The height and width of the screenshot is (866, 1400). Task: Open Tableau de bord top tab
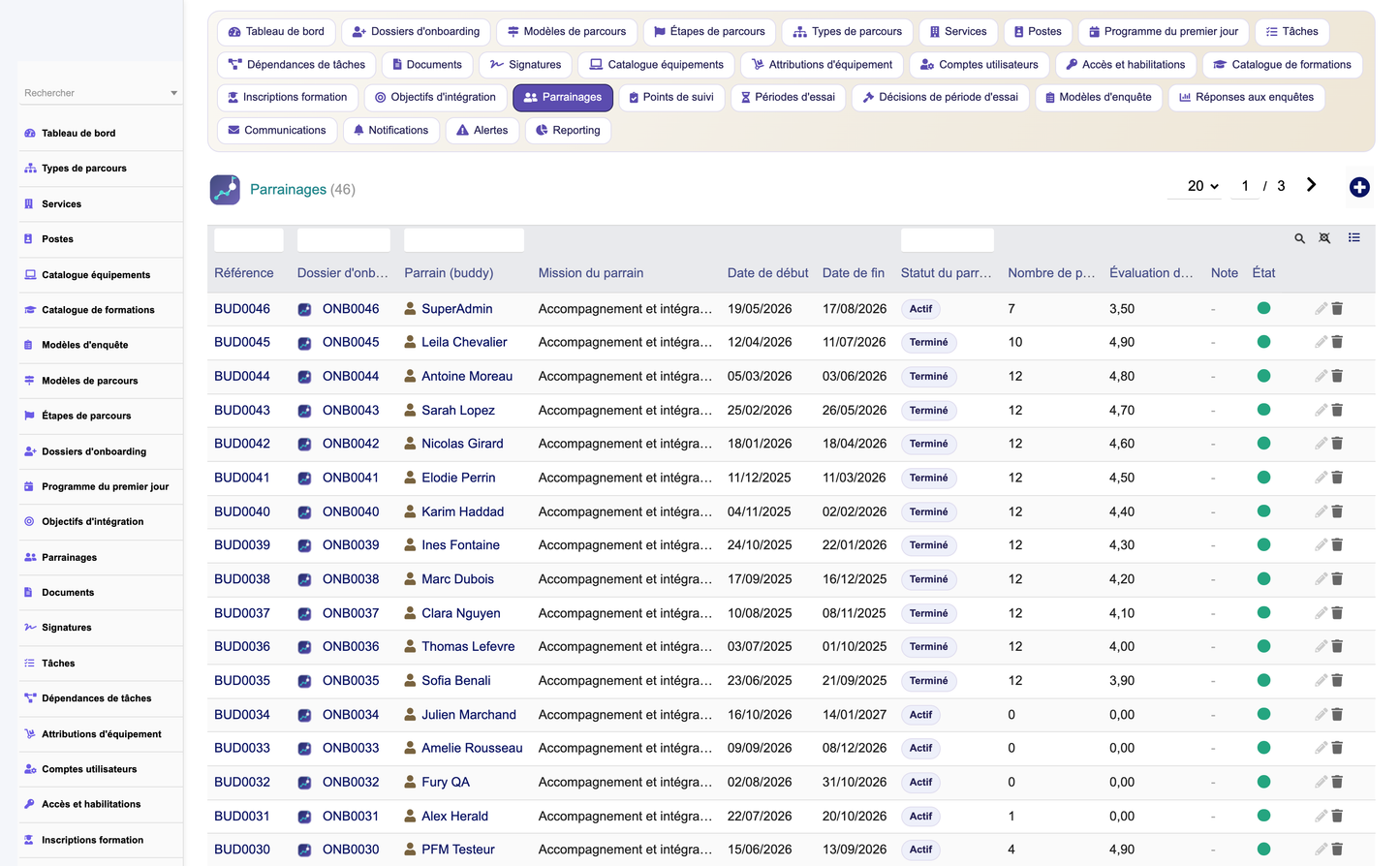pyautogui.click(x=276, y=32)
